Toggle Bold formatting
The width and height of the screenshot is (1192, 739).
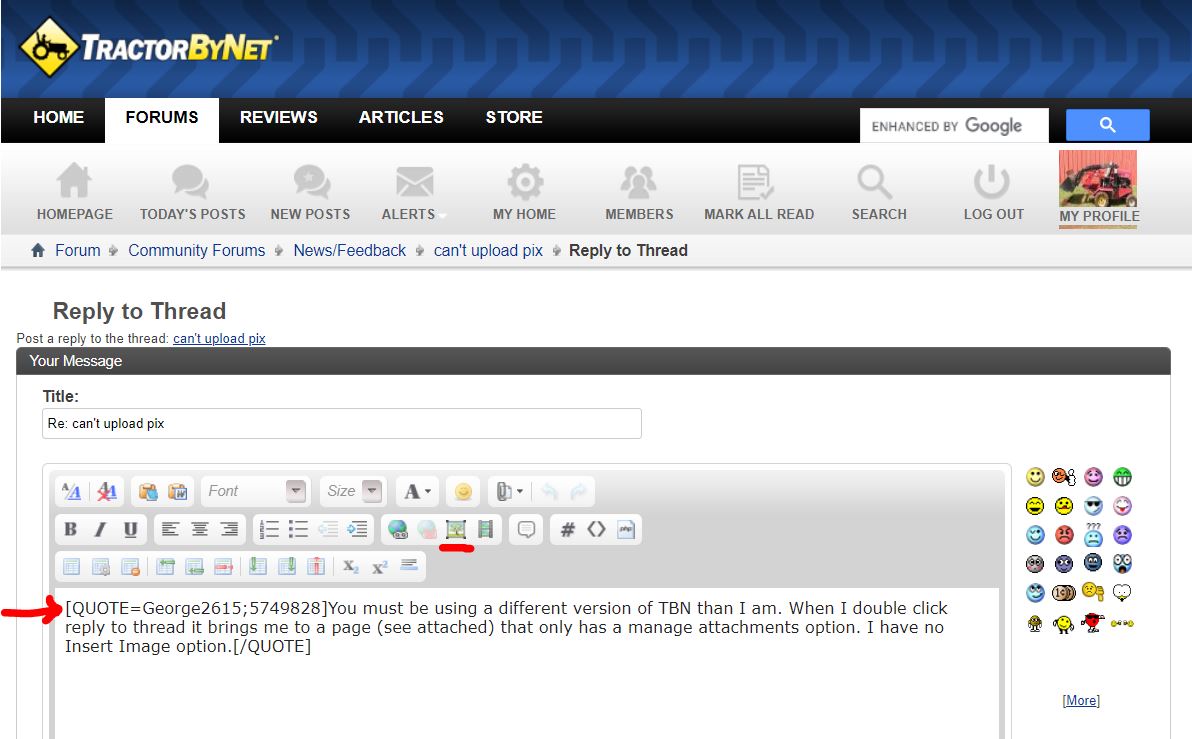(x=71, y=529)
